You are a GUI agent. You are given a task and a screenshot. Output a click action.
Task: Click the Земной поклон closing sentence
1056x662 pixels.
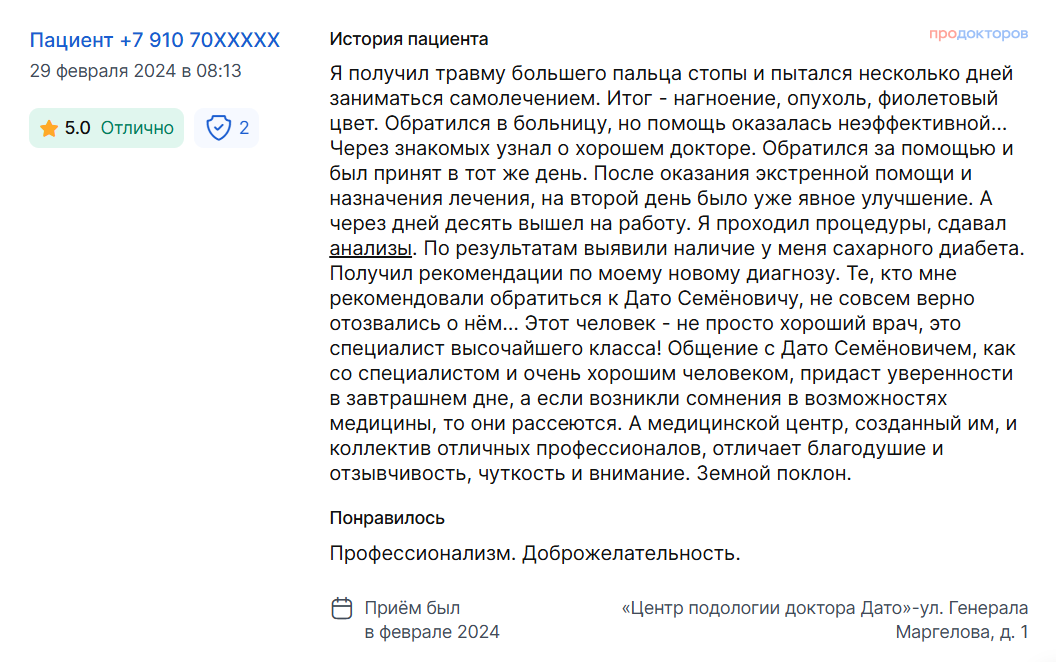point(774,473)
